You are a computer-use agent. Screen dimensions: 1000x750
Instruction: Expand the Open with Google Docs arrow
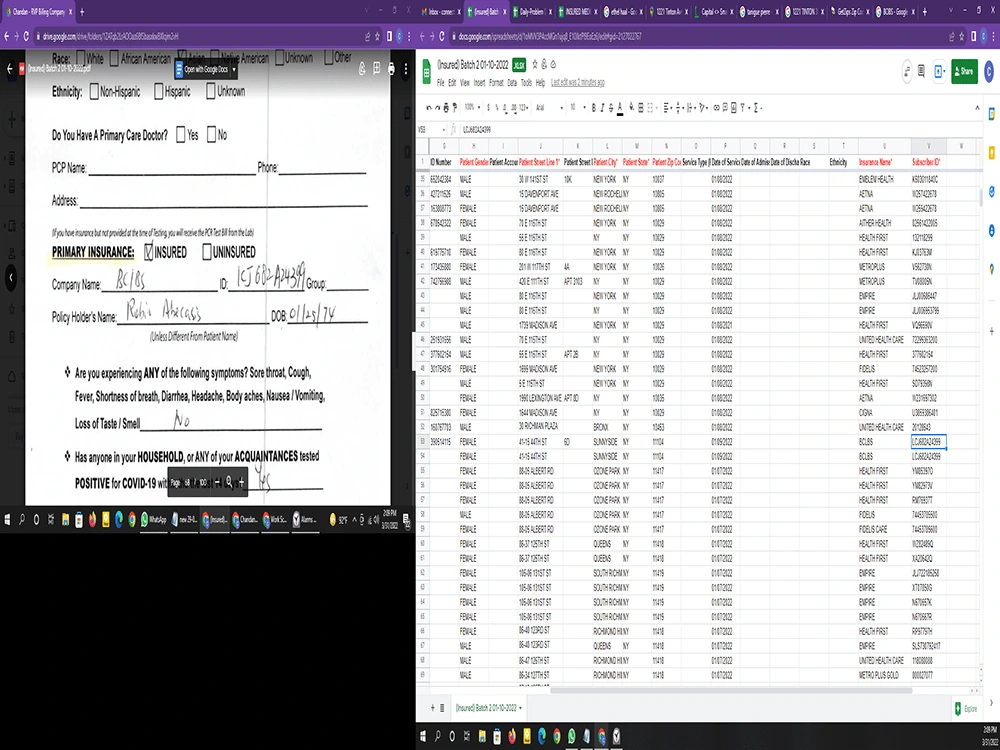pos(234,69)
